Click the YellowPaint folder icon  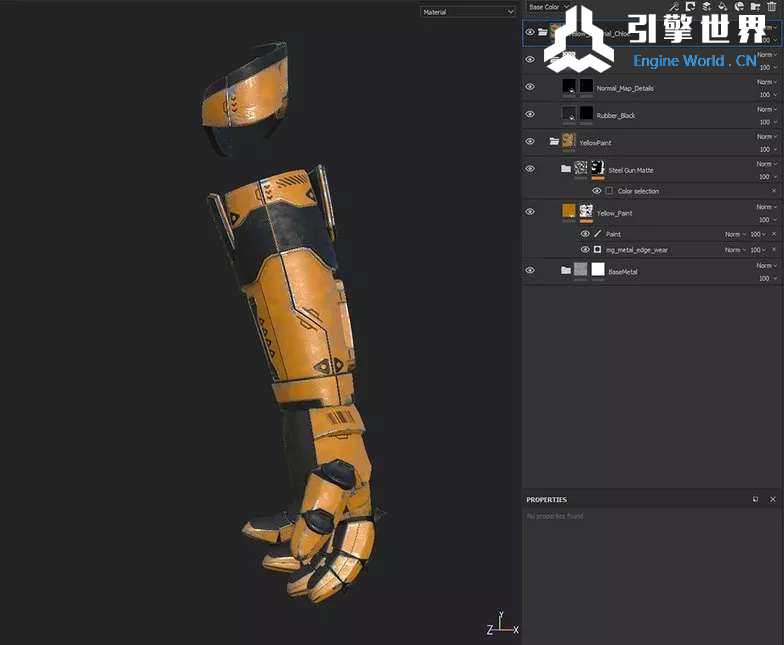554,142
